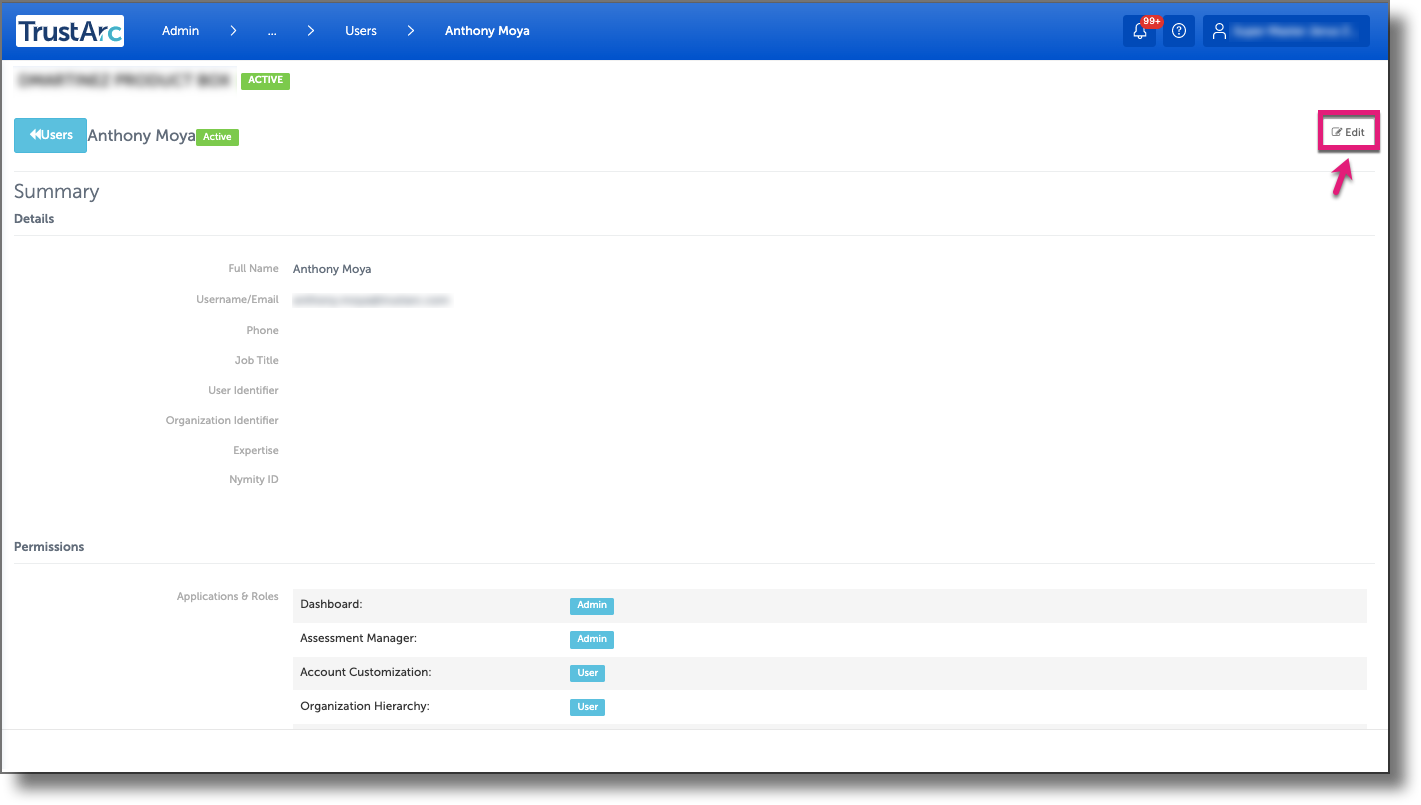Click the Anthony Moya page title

pos(142,136)
